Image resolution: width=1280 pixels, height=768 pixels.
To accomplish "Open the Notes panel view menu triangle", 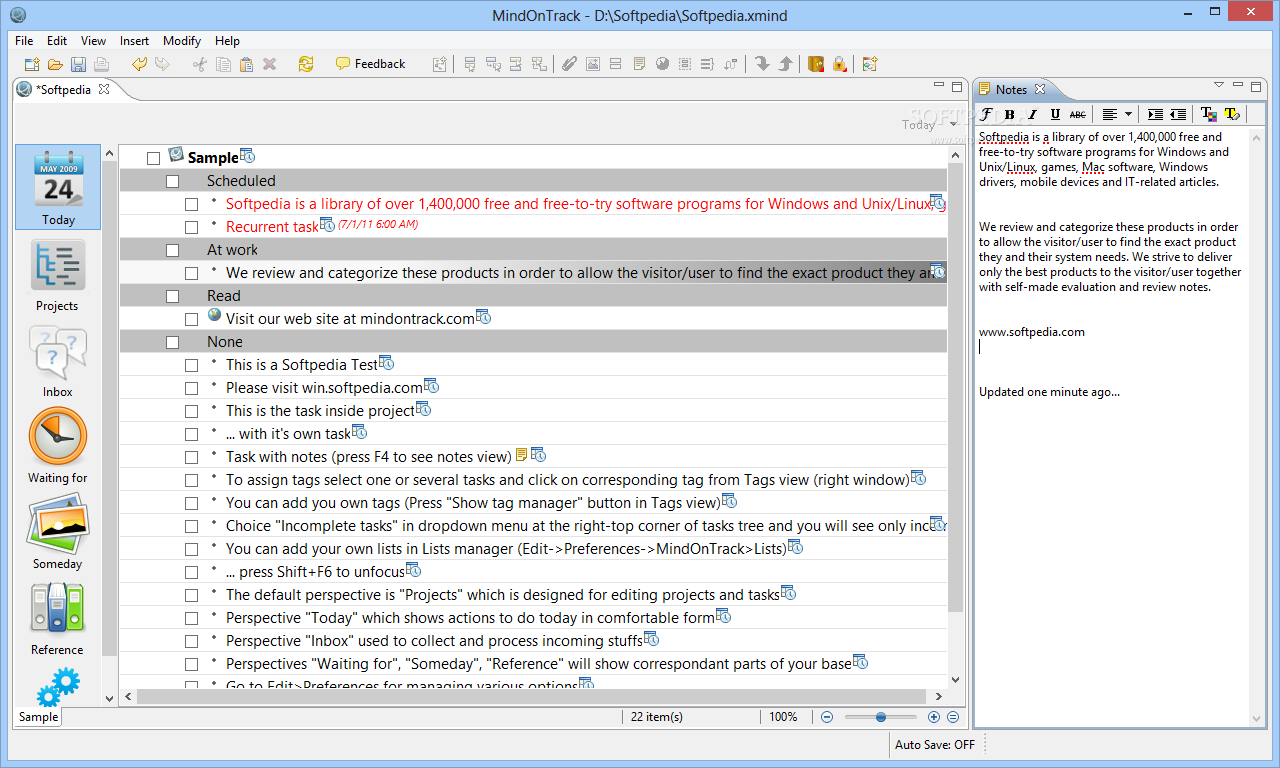I will coord(1218,87).
